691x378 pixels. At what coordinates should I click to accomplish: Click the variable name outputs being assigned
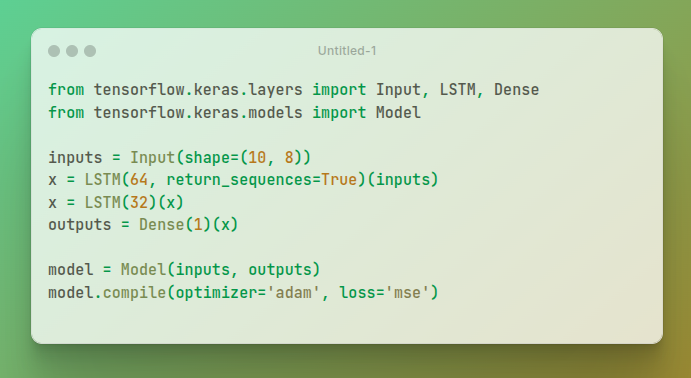click(x=80, y=225)
